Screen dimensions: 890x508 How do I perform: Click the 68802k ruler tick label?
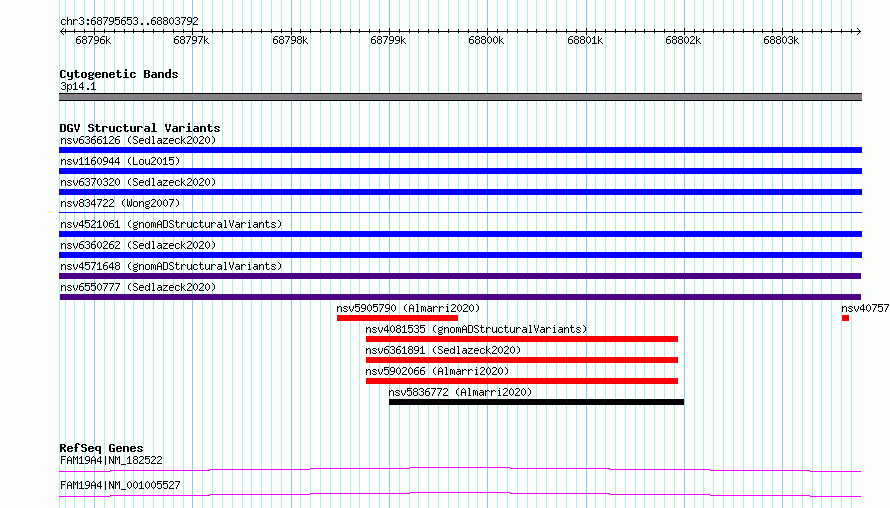point(683,40)
